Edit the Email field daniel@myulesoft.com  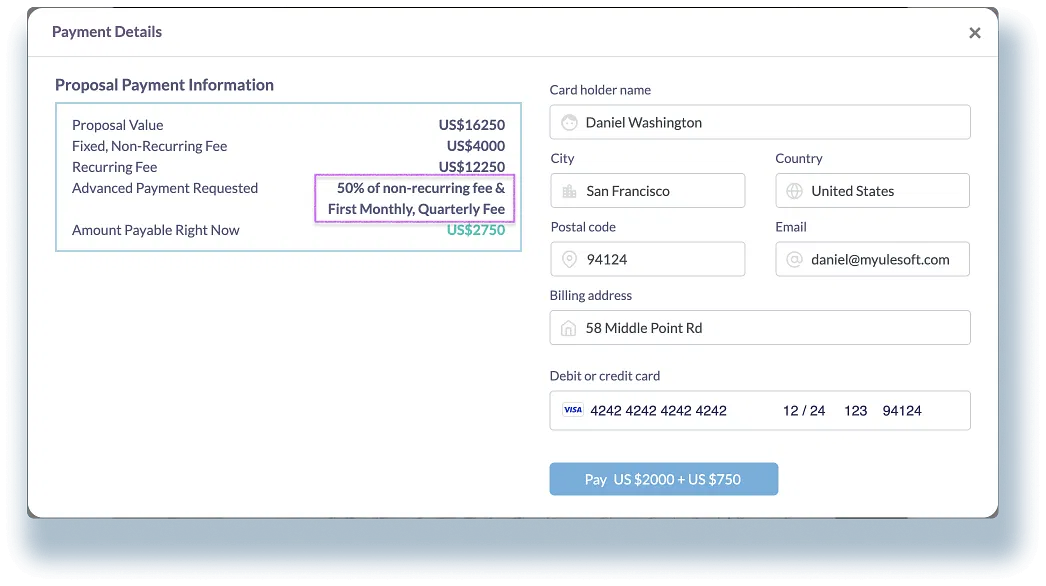tap(872, 260)
